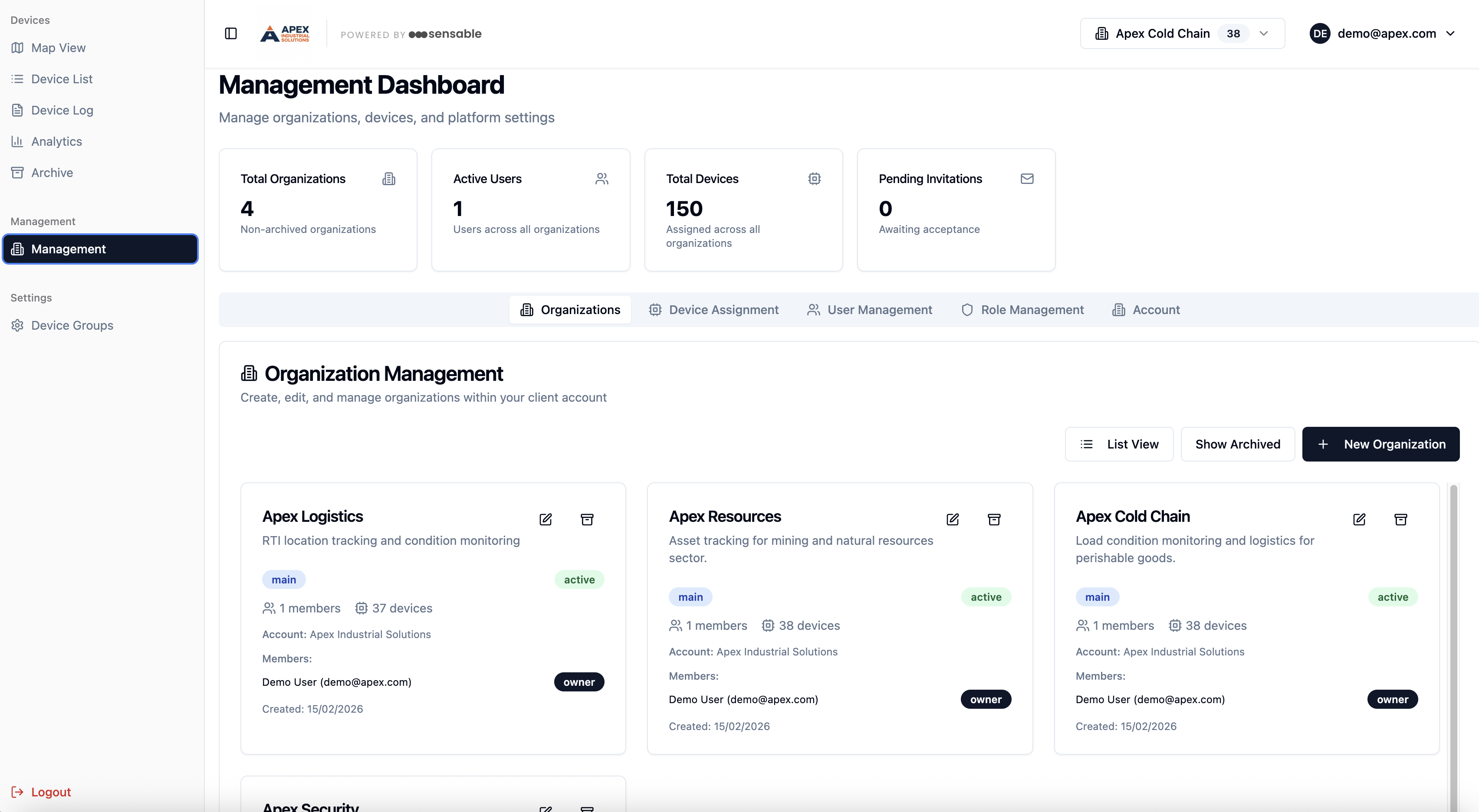Open the Role Management tab
The image size is (1479, 812).
click(x=1022, y=310)
